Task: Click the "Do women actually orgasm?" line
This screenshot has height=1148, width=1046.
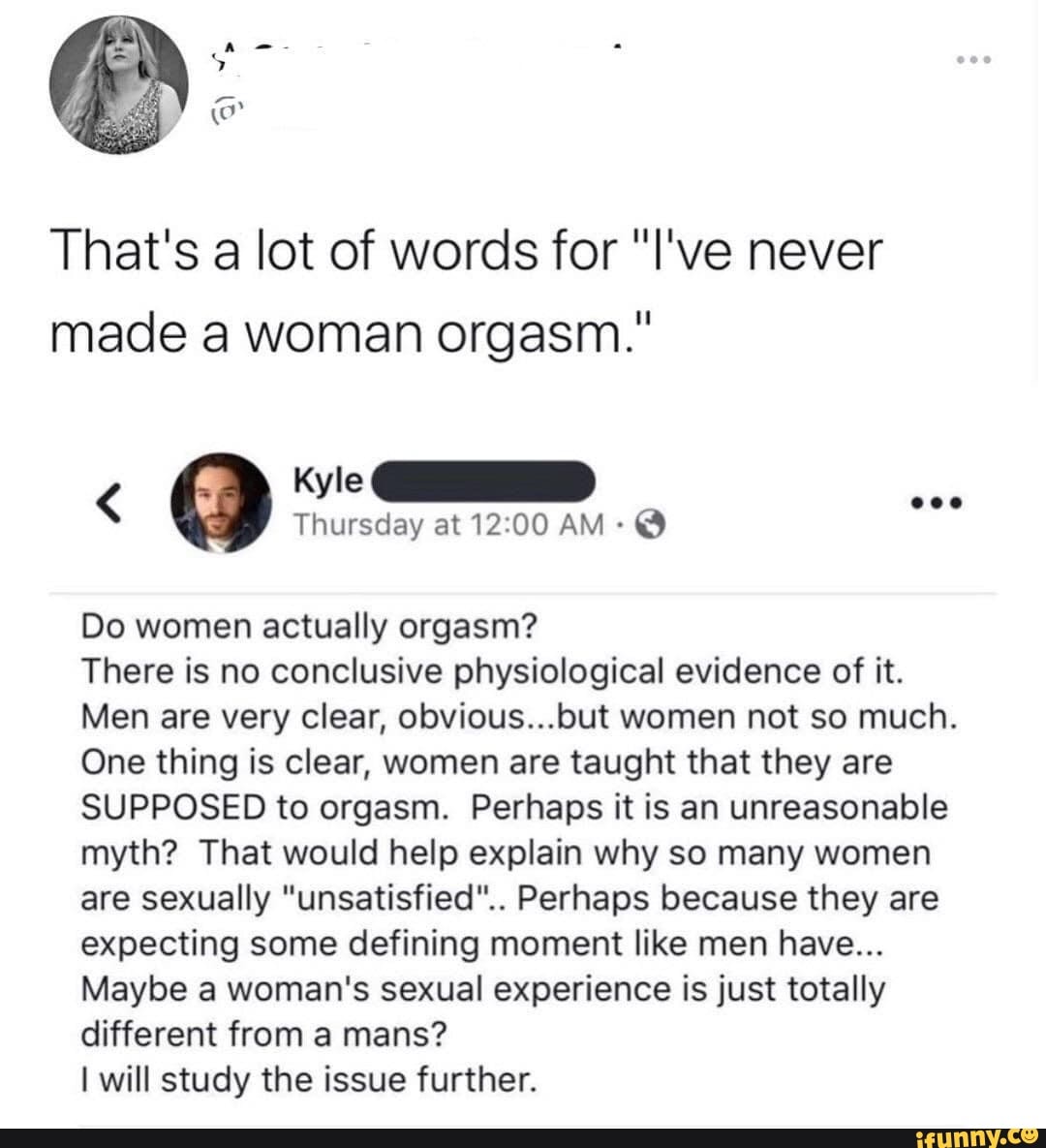Action: tap(308, 627)
